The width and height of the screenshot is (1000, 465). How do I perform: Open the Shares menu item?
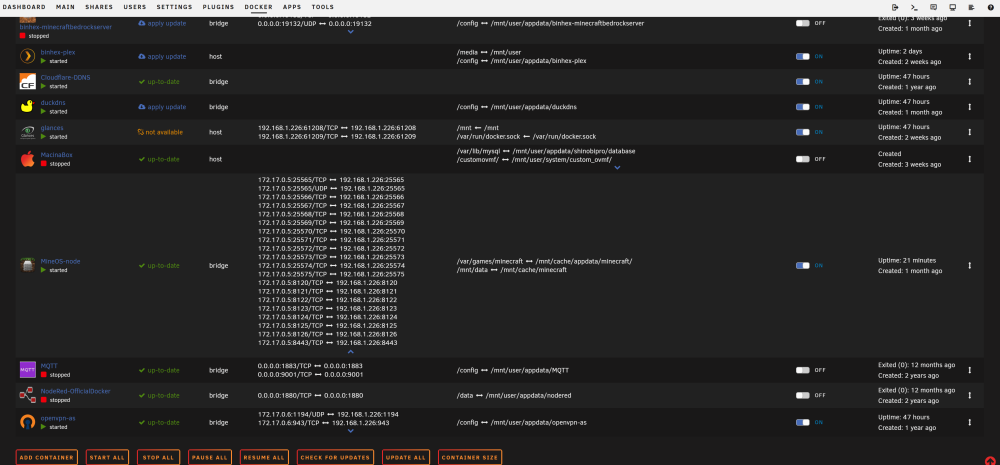[99, 7]
